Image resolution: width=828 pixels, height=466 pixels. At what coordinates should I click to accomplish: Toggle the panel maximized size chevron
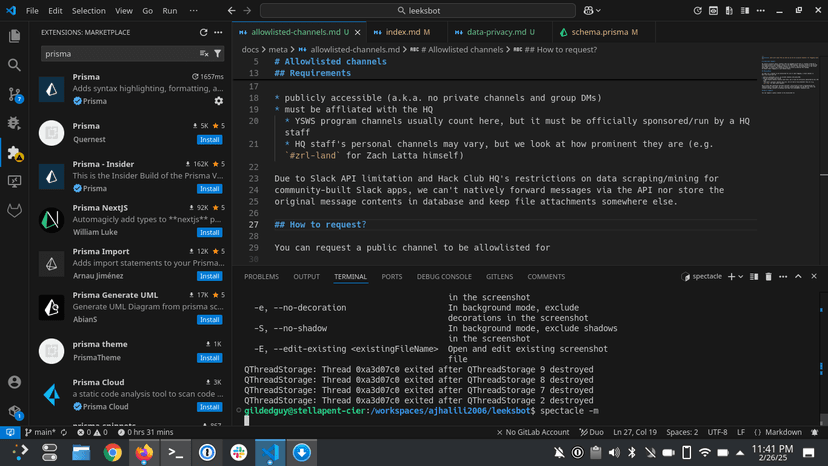point(798,276)
